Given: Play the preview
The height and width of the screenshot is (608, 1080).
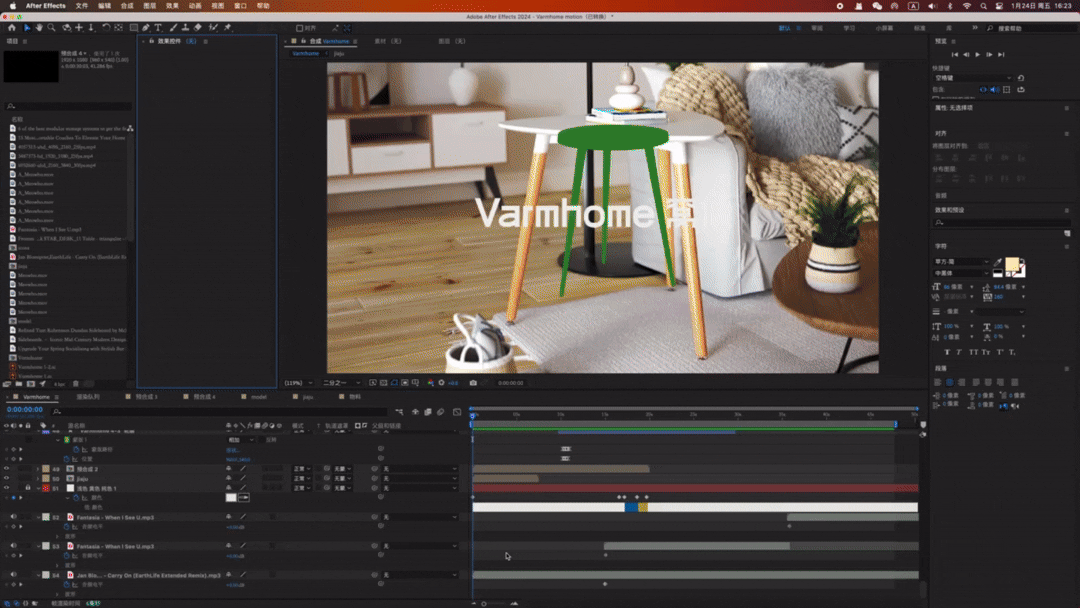Looking at the screenshot, I should point(977,54).
